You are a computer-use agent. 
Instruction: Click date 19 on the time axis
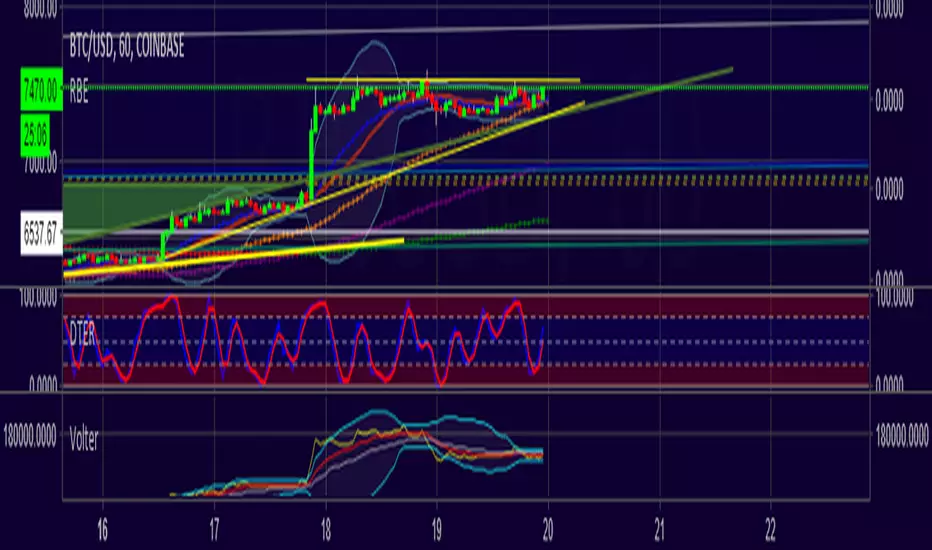(x=436, y=530)
